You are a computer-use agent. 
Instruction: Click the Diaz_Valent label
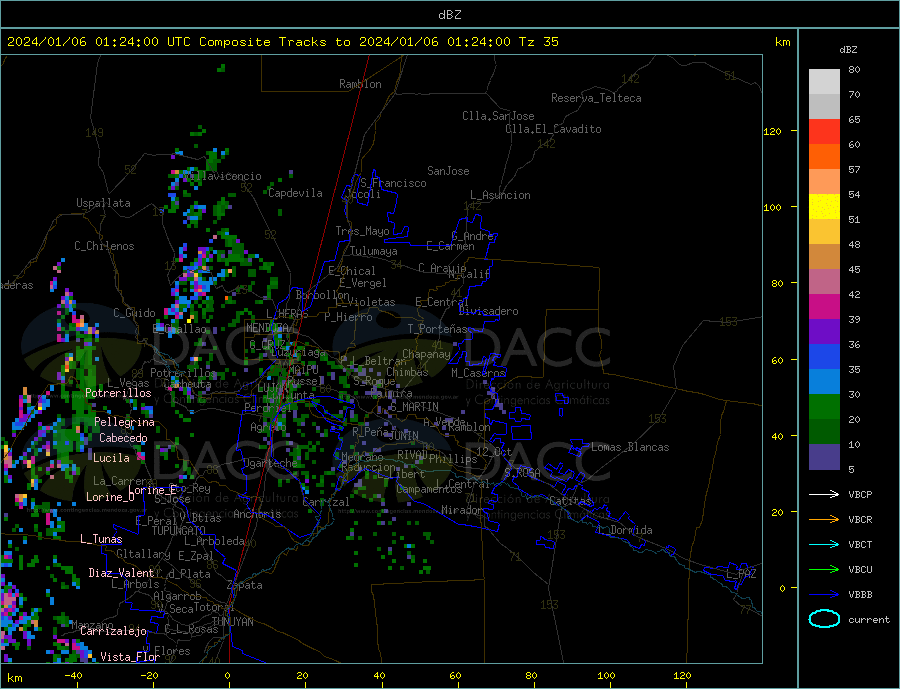coord(121,572)
